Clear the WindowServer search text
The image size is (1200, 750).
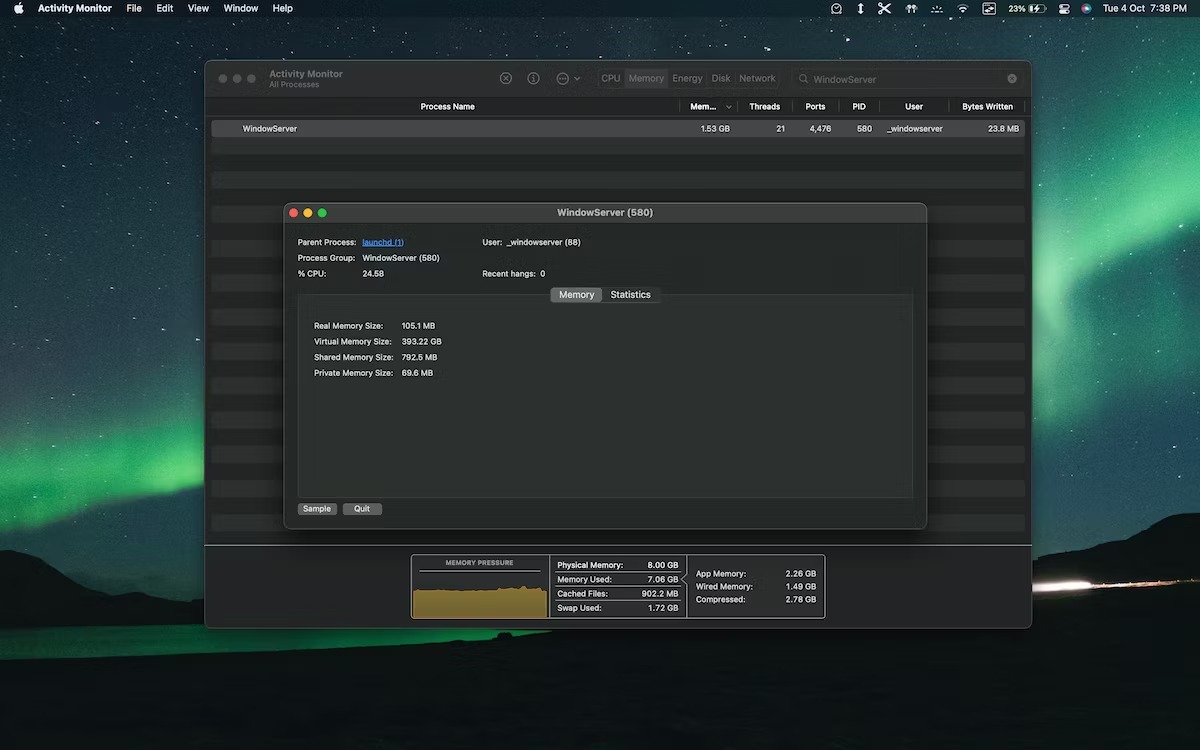click(1012, 79)
